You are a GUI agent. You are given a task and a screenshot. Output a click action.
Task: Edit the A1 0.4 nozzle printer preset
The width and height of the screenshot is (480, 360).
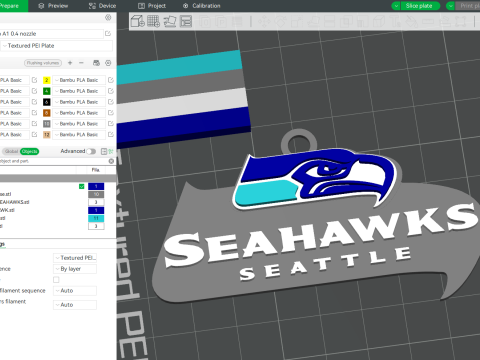point(108,33)
